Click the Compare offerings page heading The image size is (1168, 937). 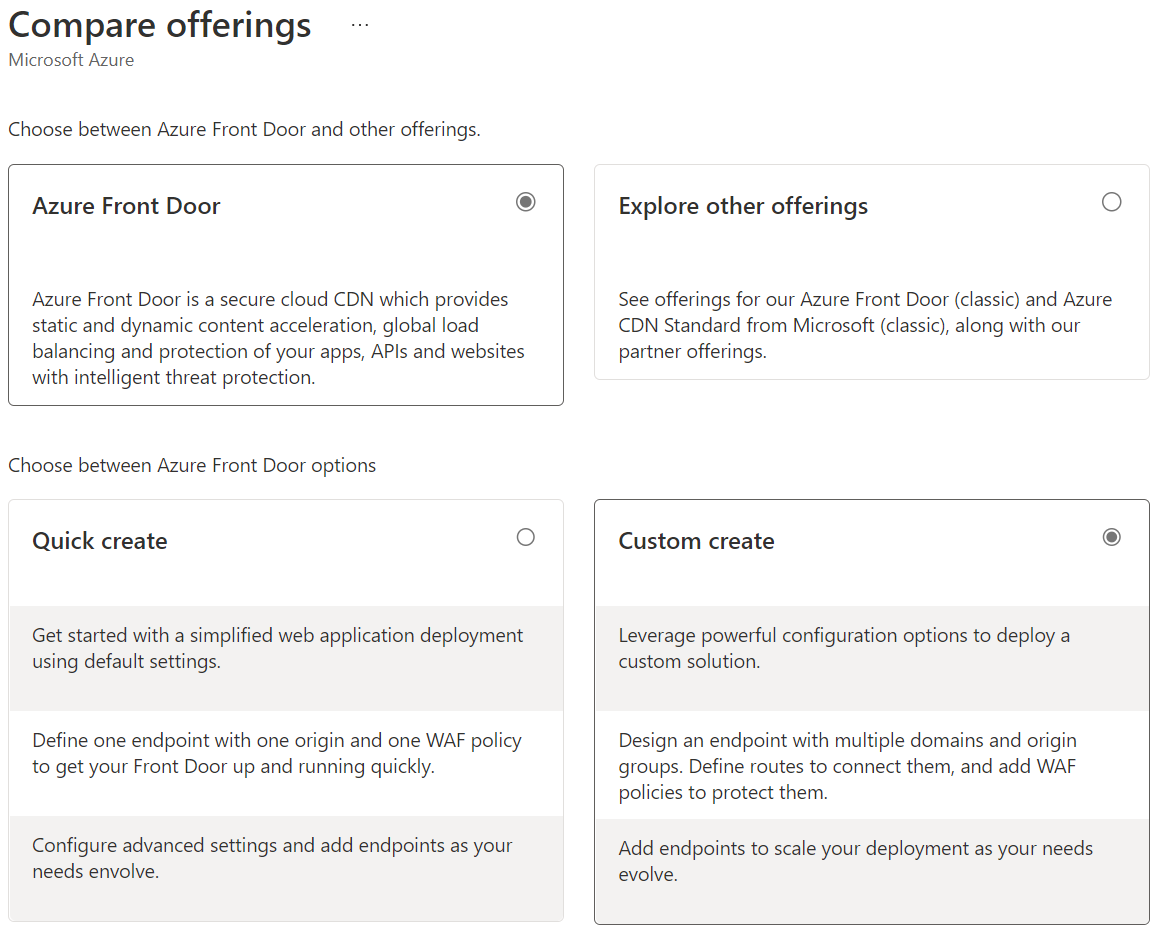point(160,25)
